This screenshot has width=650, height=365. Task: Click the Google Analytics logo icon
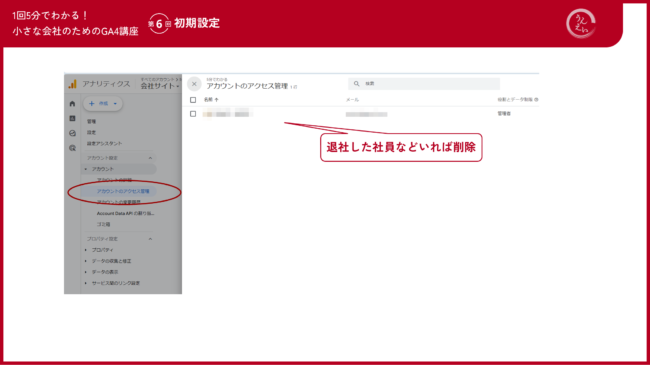(73, 84)
